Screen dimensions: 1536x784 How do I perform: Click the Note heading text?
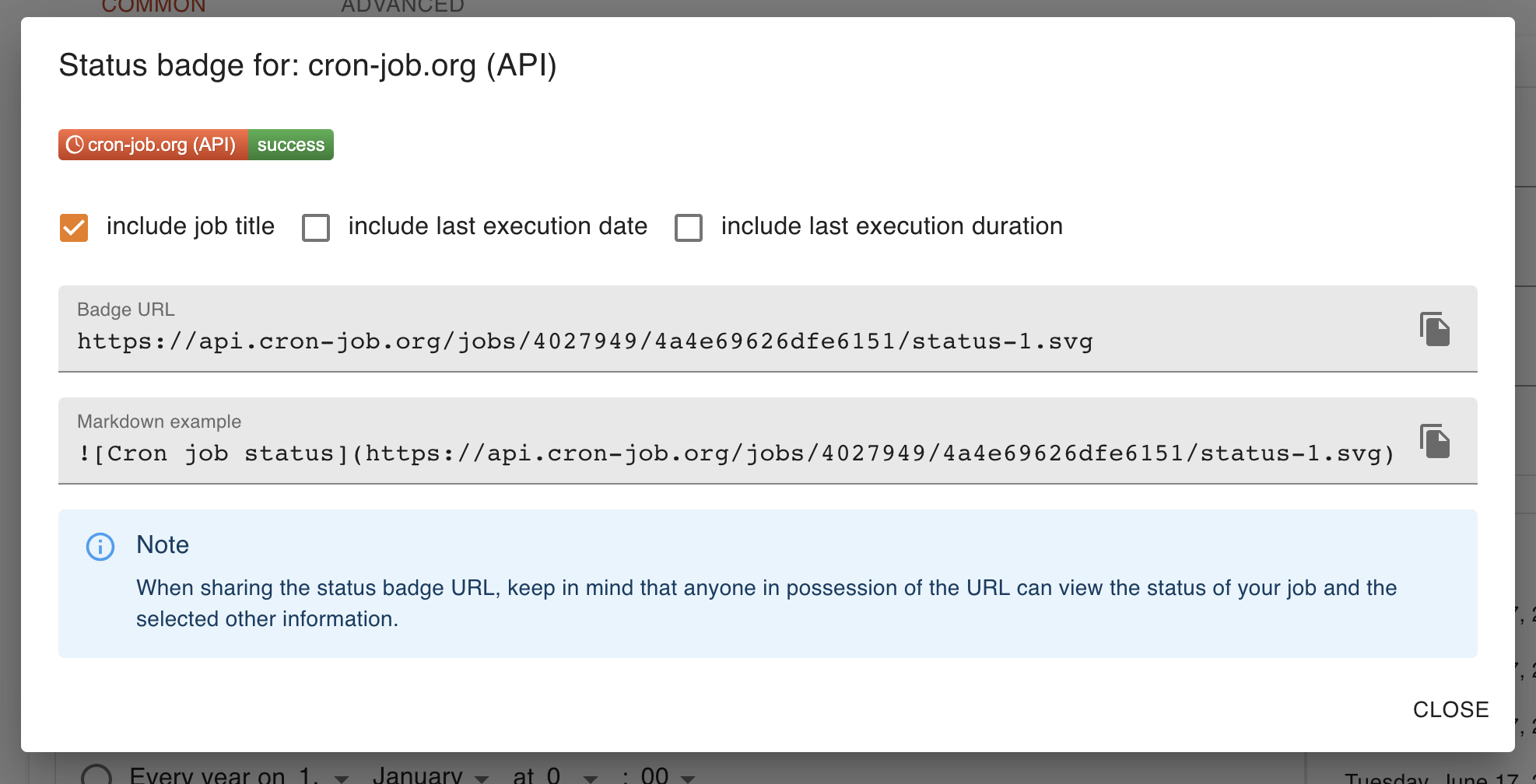pyautogui.click(x=163, y=544)
